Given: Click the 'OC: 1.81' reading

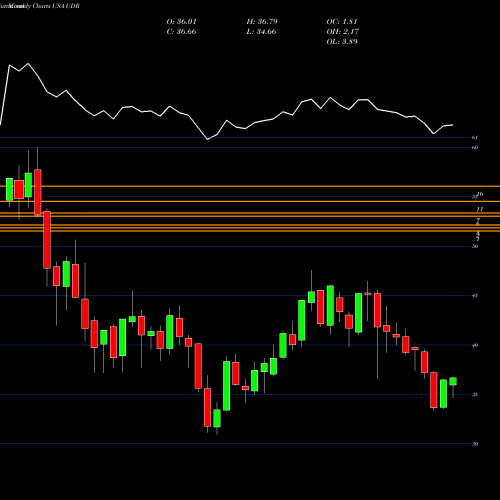Looking at the screenshot, I should 342,22.
